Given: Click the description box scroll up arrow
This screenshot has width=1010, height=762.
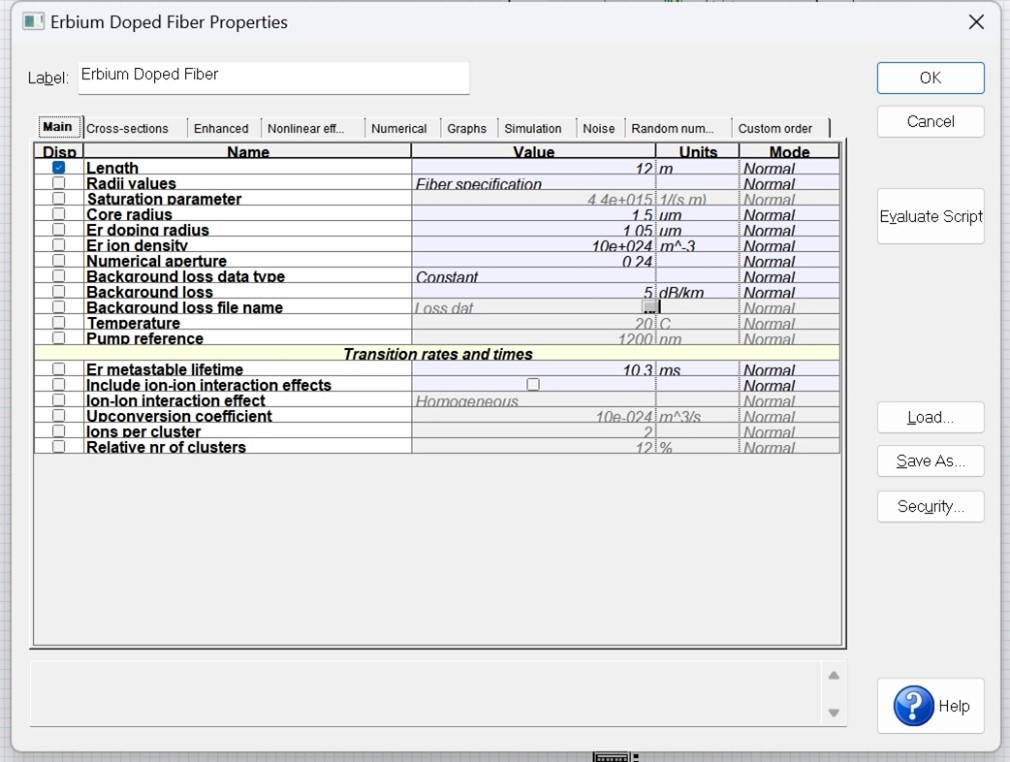Looking at the screenshot, I should pos(834,676).
